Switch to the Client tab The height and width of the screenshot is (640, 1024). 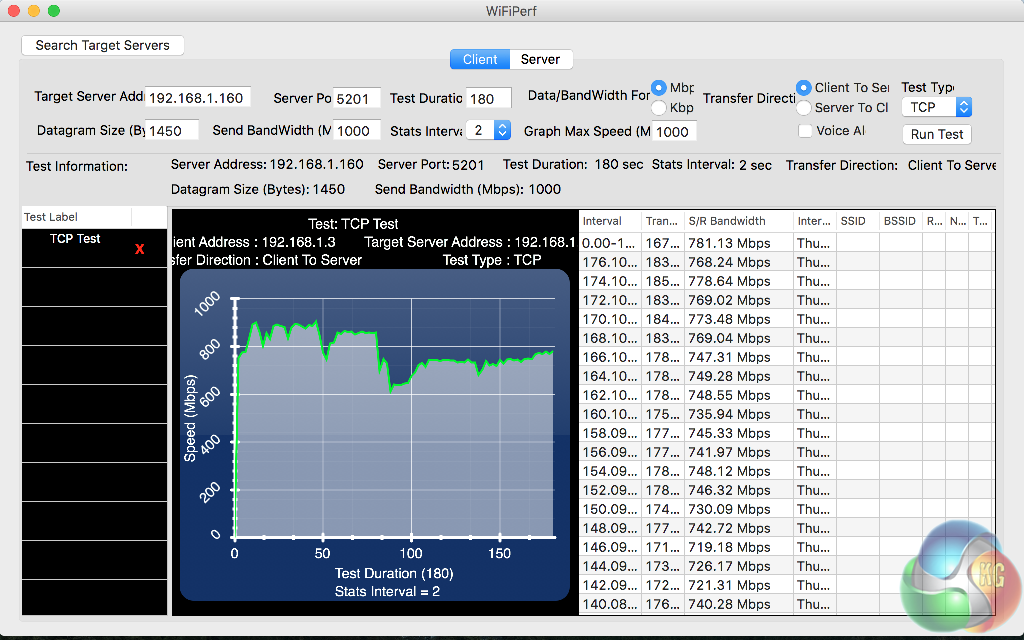[480, 59]
